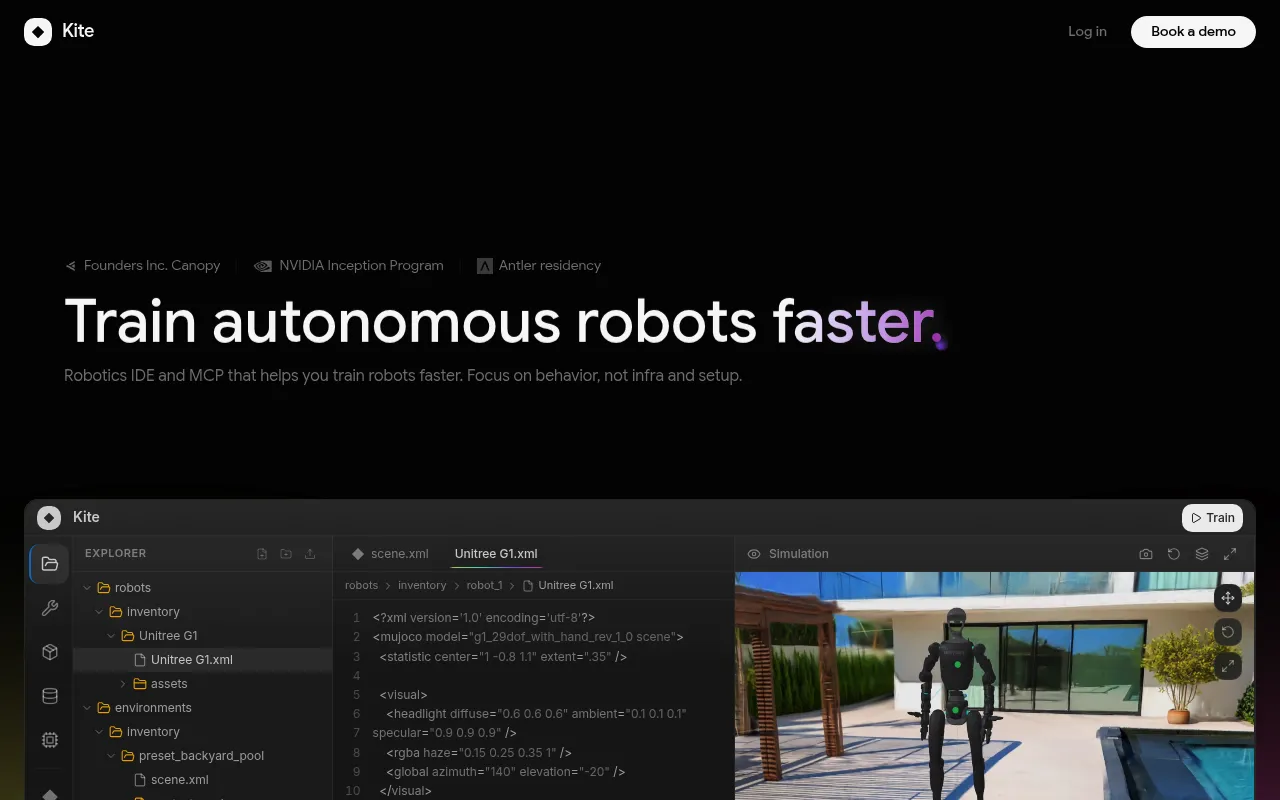This screenshot has width=1280, height=800.
Task: Click the inventory breadcrumb segment
Action: (422, 585)
